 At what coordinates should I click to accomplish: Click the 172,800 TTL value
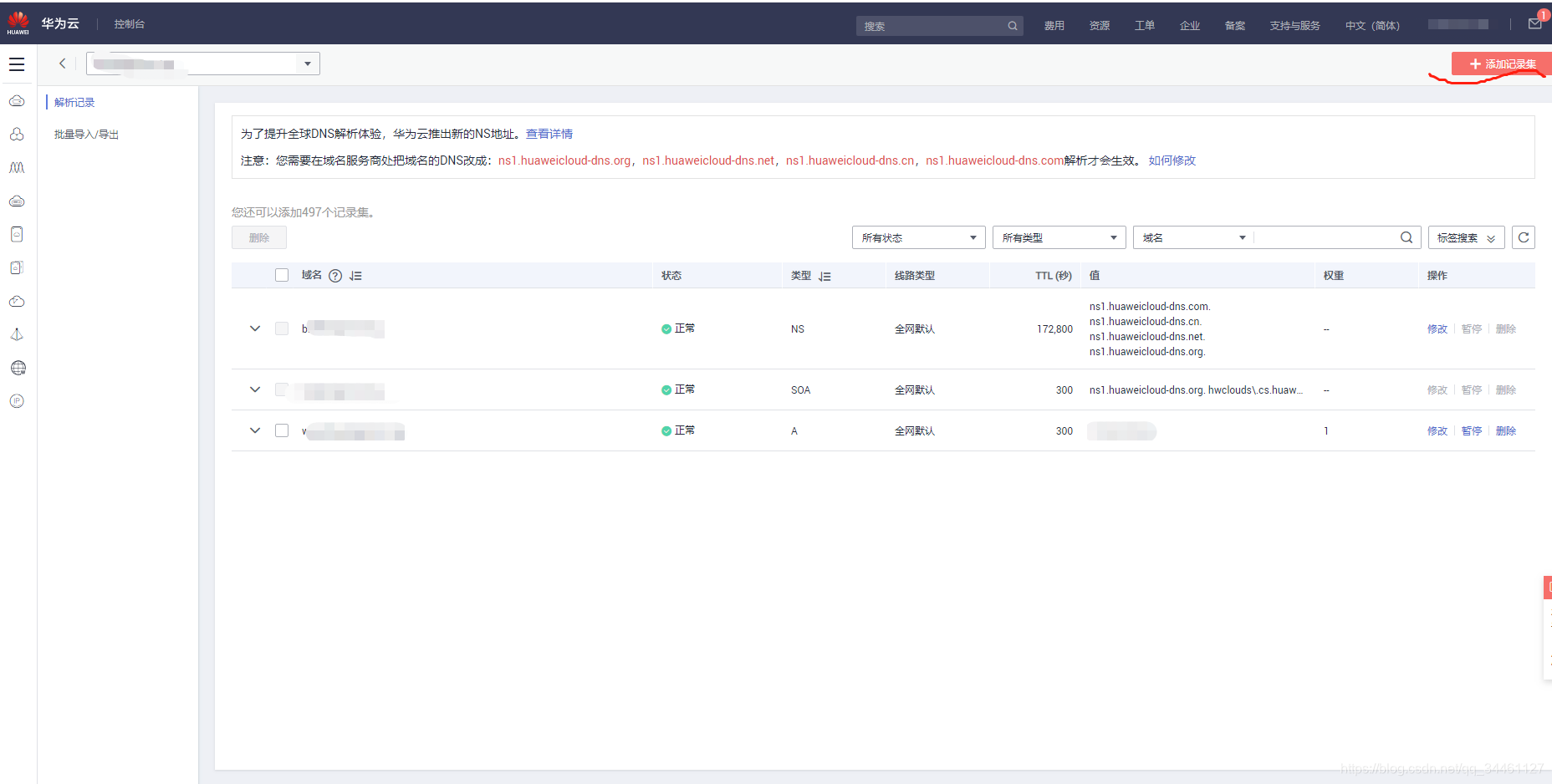[1054, 329]
